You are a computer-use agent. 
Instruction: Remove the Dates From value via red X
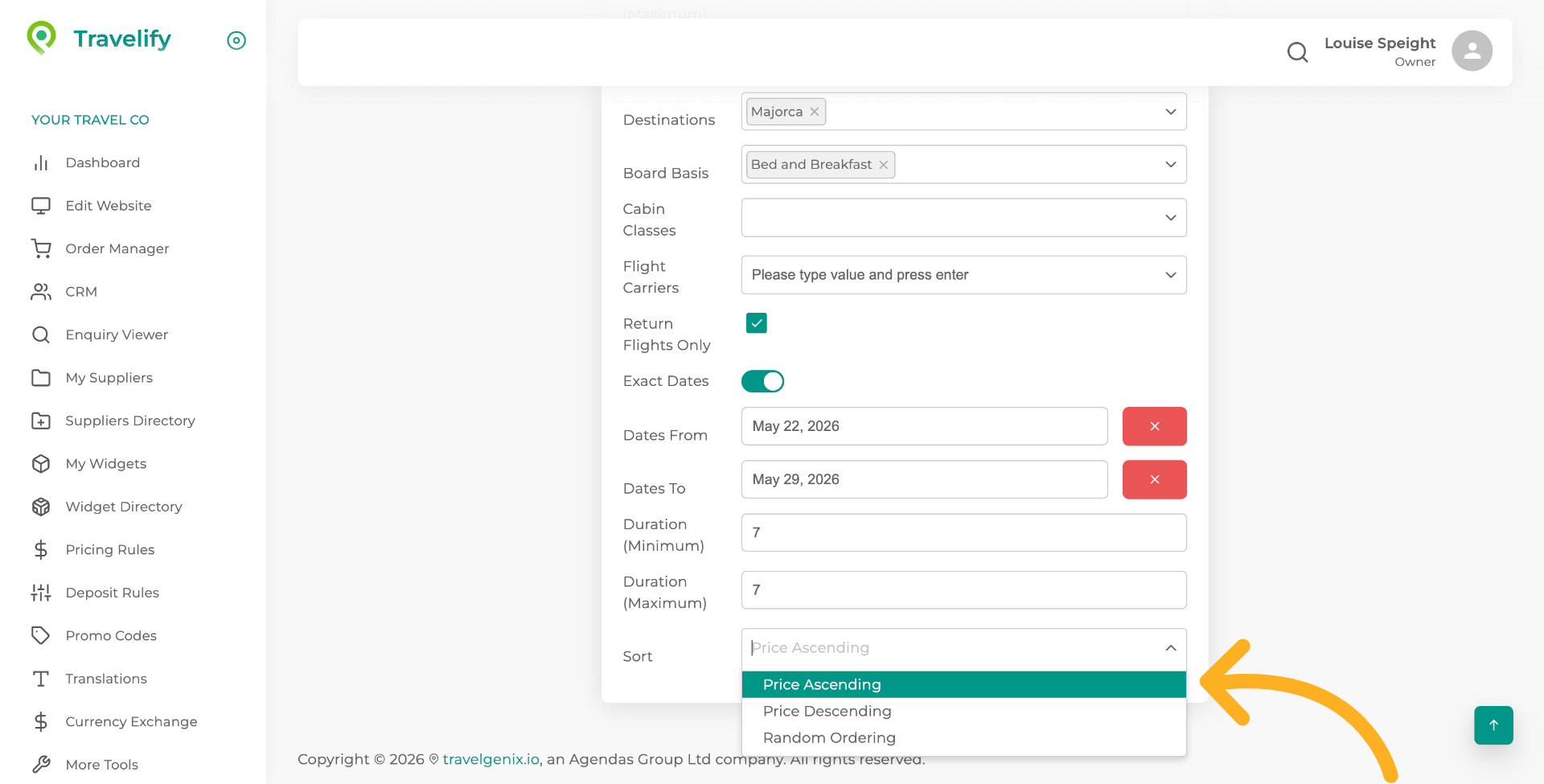click(x=1154, y=426)
